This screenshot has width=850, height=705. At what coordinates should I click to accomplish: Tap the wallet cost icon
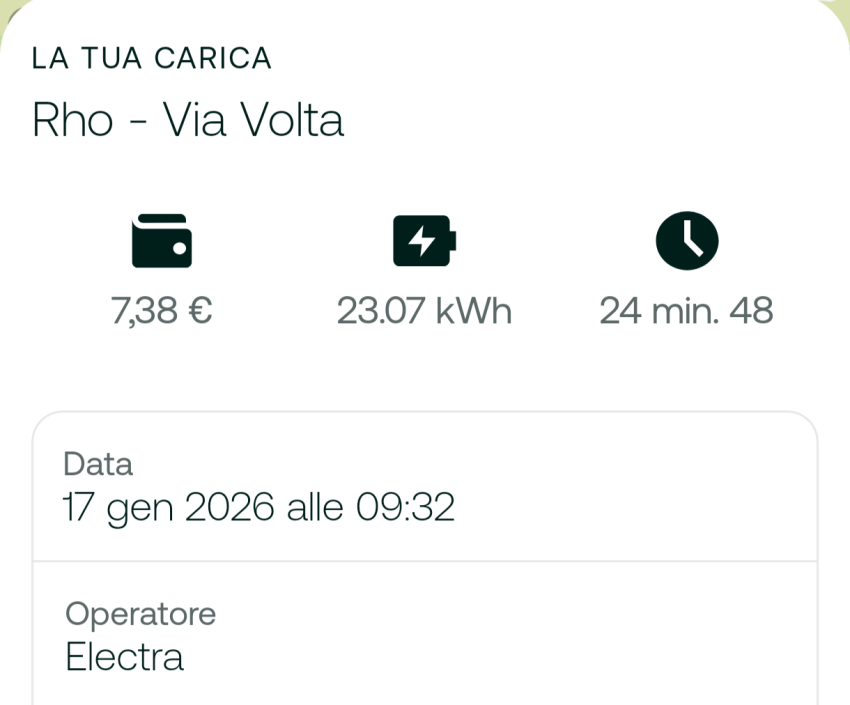tap(161, 241)
